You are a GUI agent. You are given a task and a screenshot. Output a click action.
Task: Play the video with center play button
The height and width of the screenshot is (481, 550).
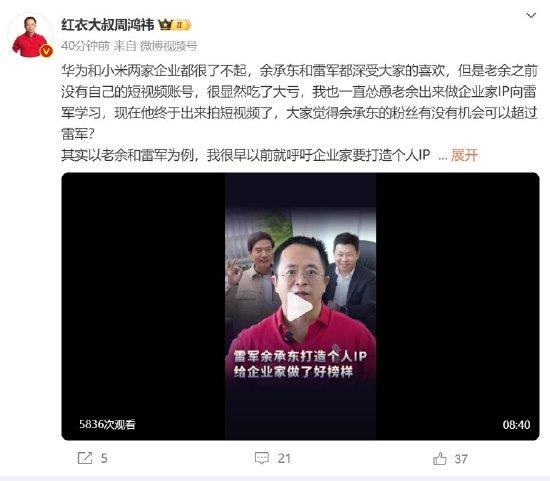299,306
